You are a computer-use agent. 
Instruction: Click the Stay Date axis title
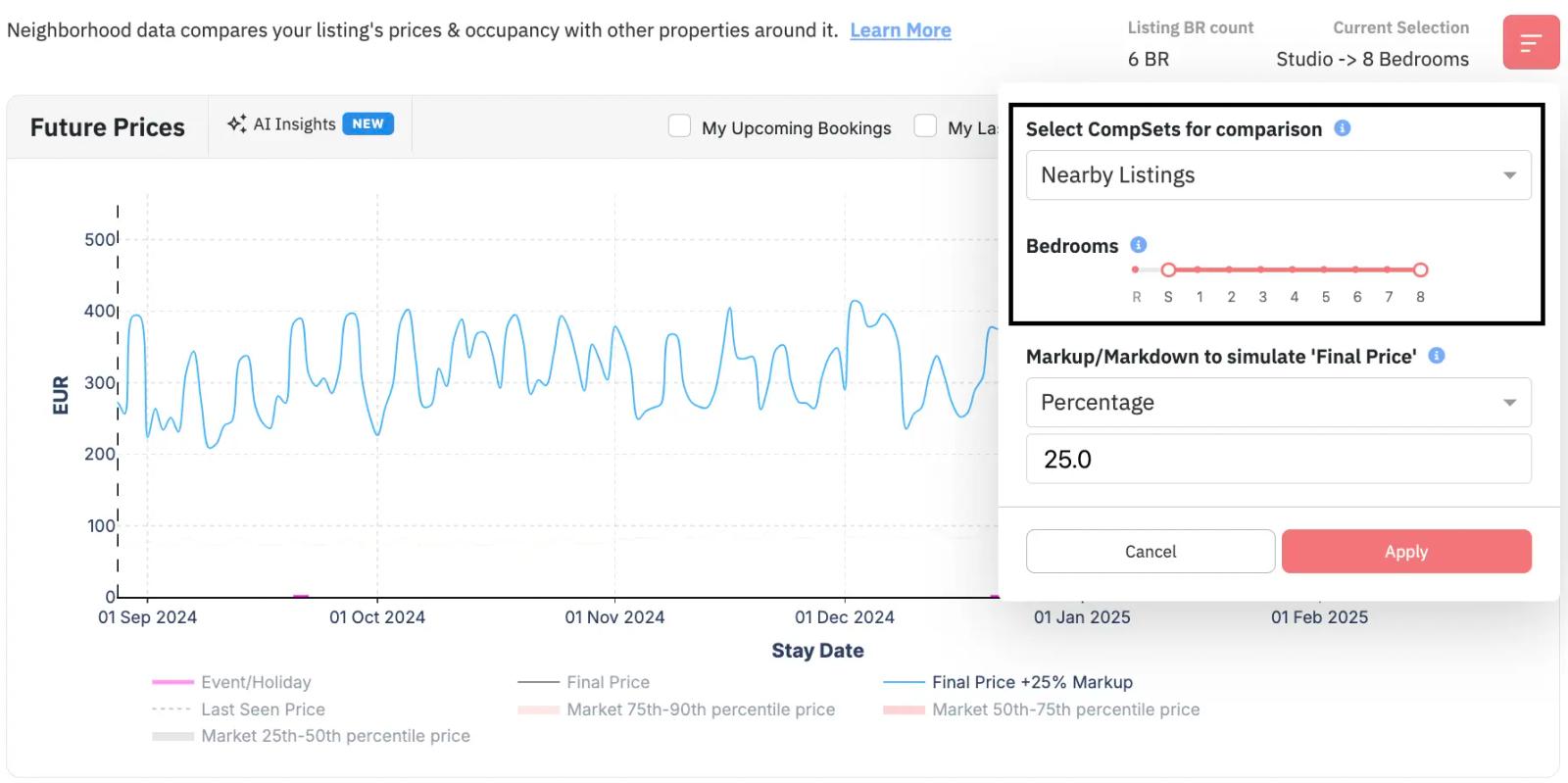[x=817, y=651]
